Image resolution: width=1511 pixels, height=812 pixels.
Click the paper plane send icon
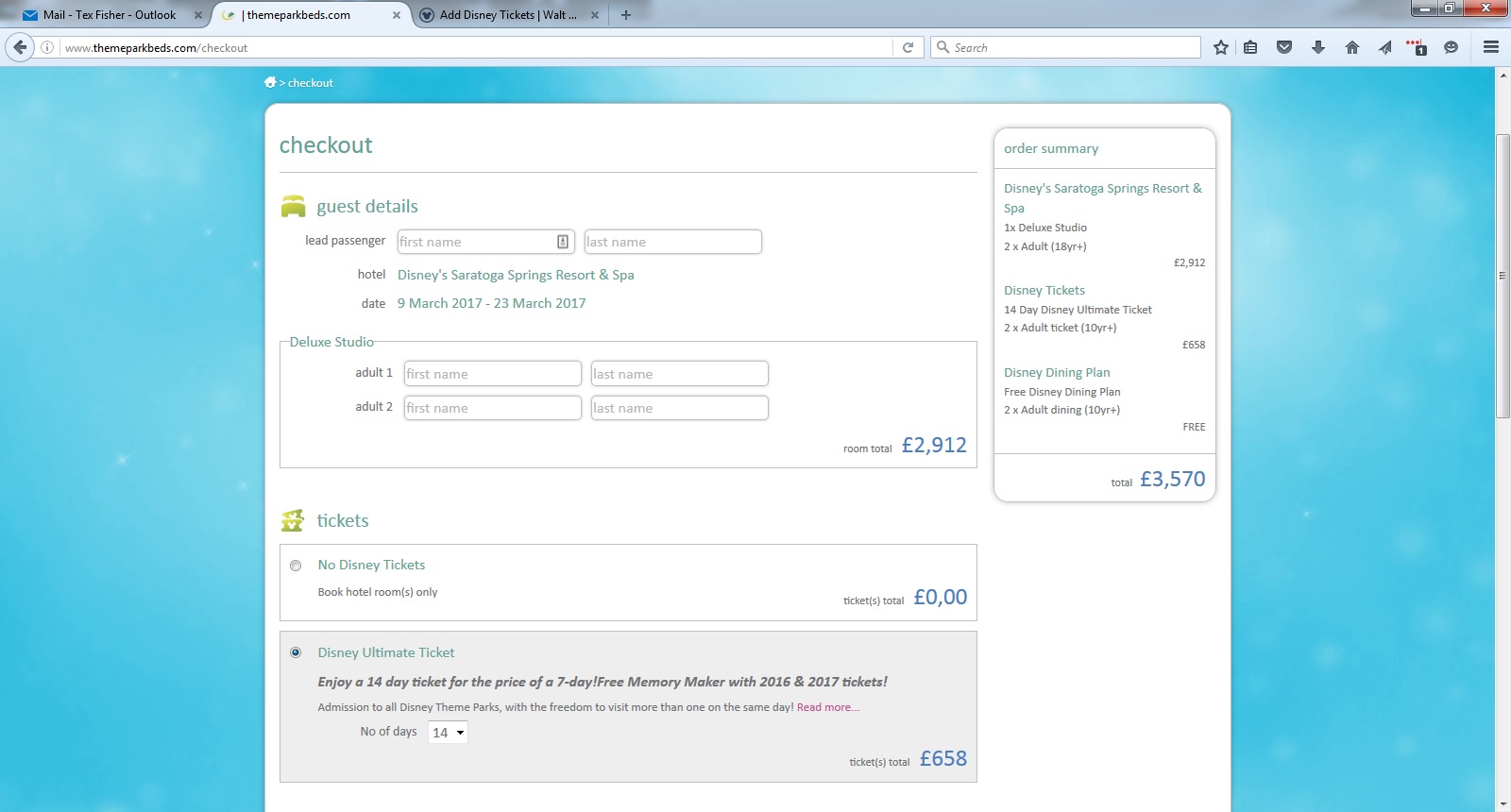(1385, 47)
